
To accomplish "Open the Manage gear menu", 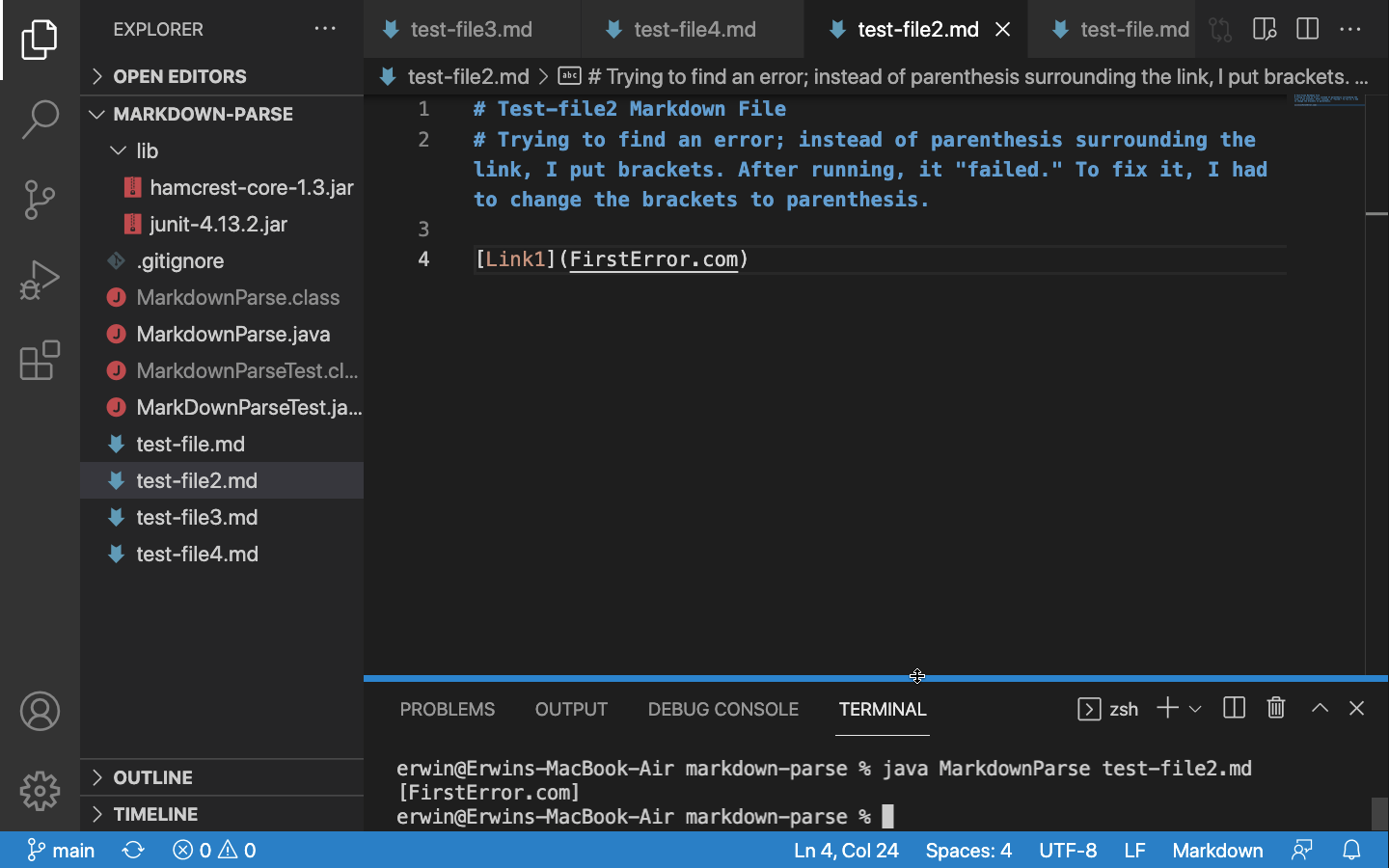I will [x=40, y=792].
